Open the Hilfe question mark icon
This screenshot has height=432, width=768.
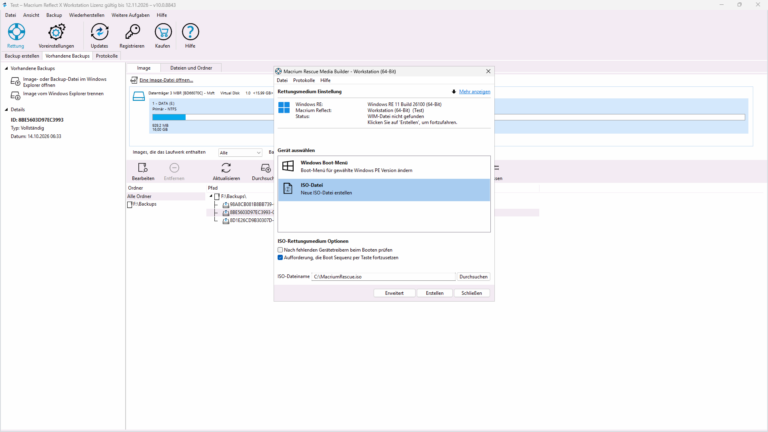pyautogui.click(x=190, y=32)
